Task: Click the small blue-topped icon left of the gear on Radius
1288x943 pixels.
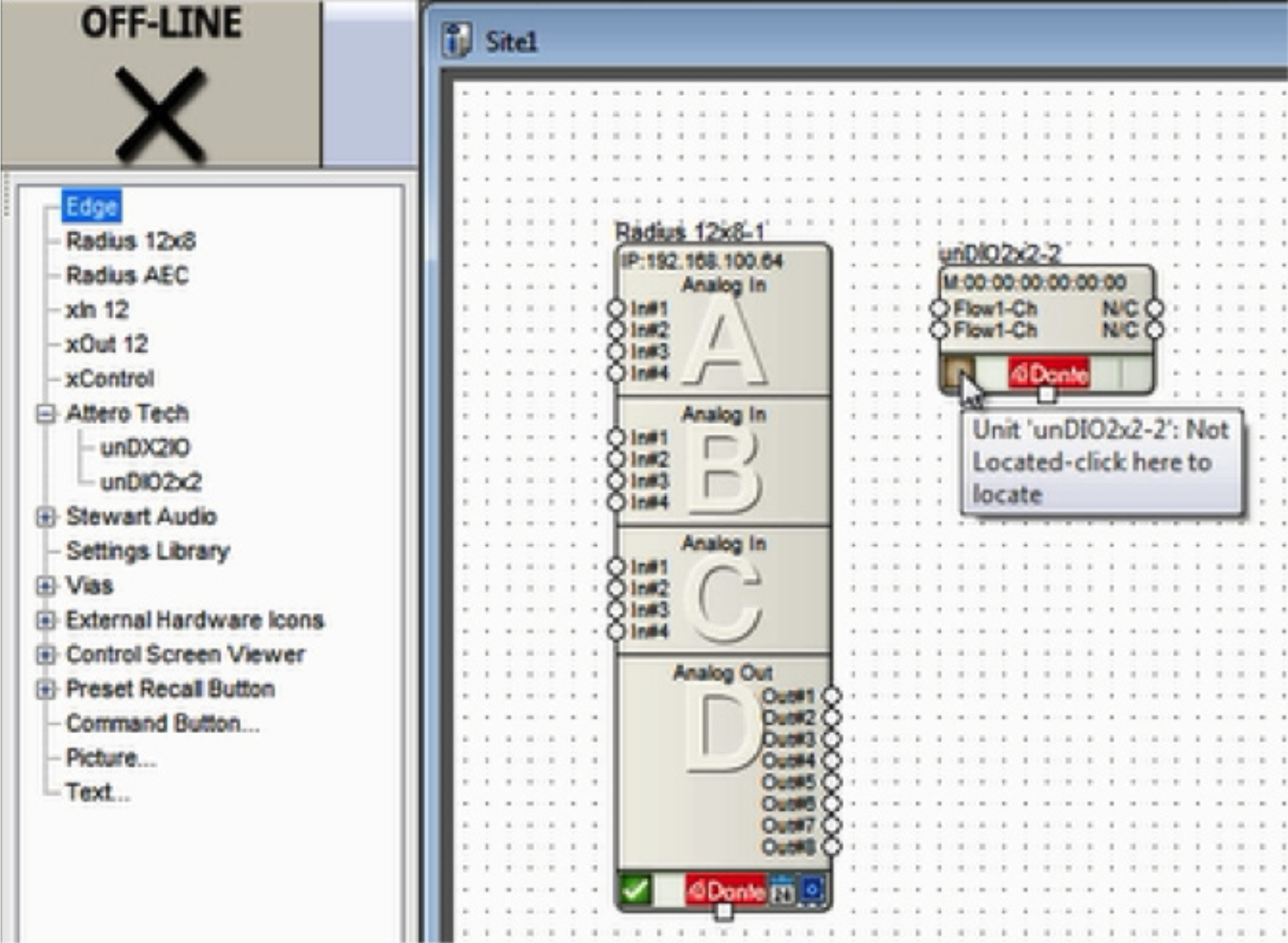Action: 783,889
